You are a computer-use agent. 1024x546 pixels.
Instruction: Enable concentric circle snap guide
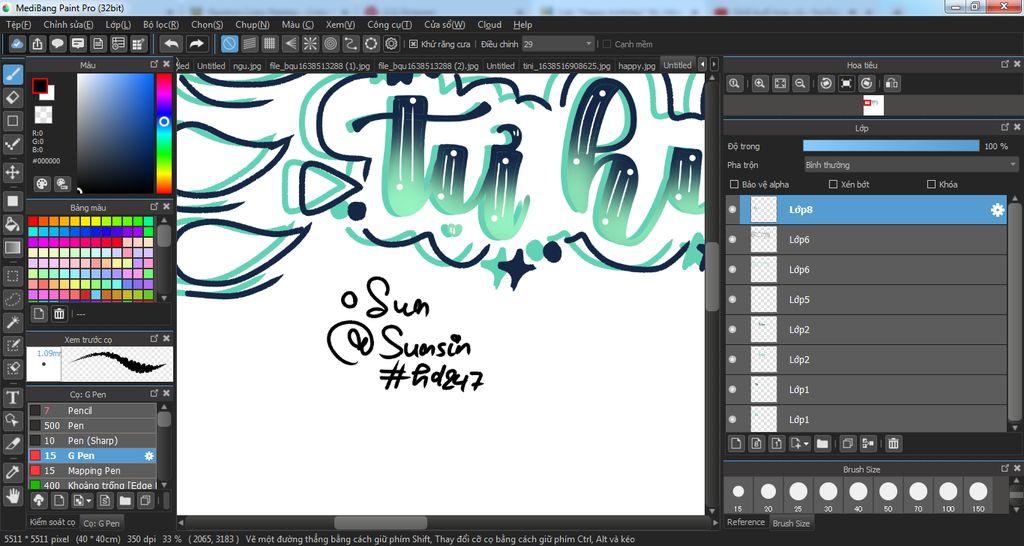coord(330,44)
